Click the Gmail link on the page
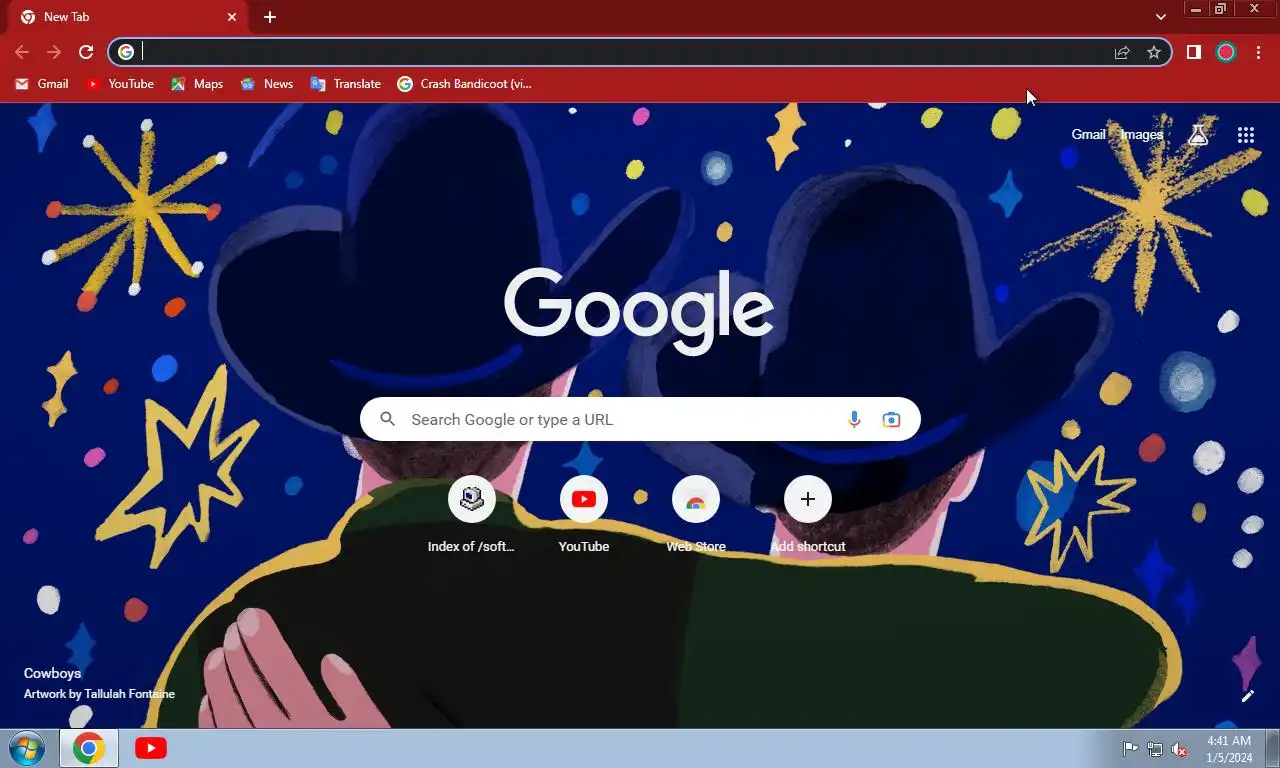The image size is (1280, 768). click(x=1088, y=135)
